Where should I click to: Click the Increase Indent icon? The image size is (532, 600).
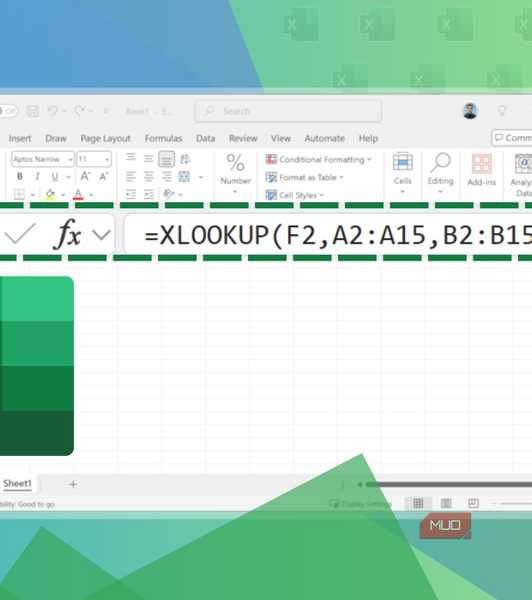[x=149, y=194]
